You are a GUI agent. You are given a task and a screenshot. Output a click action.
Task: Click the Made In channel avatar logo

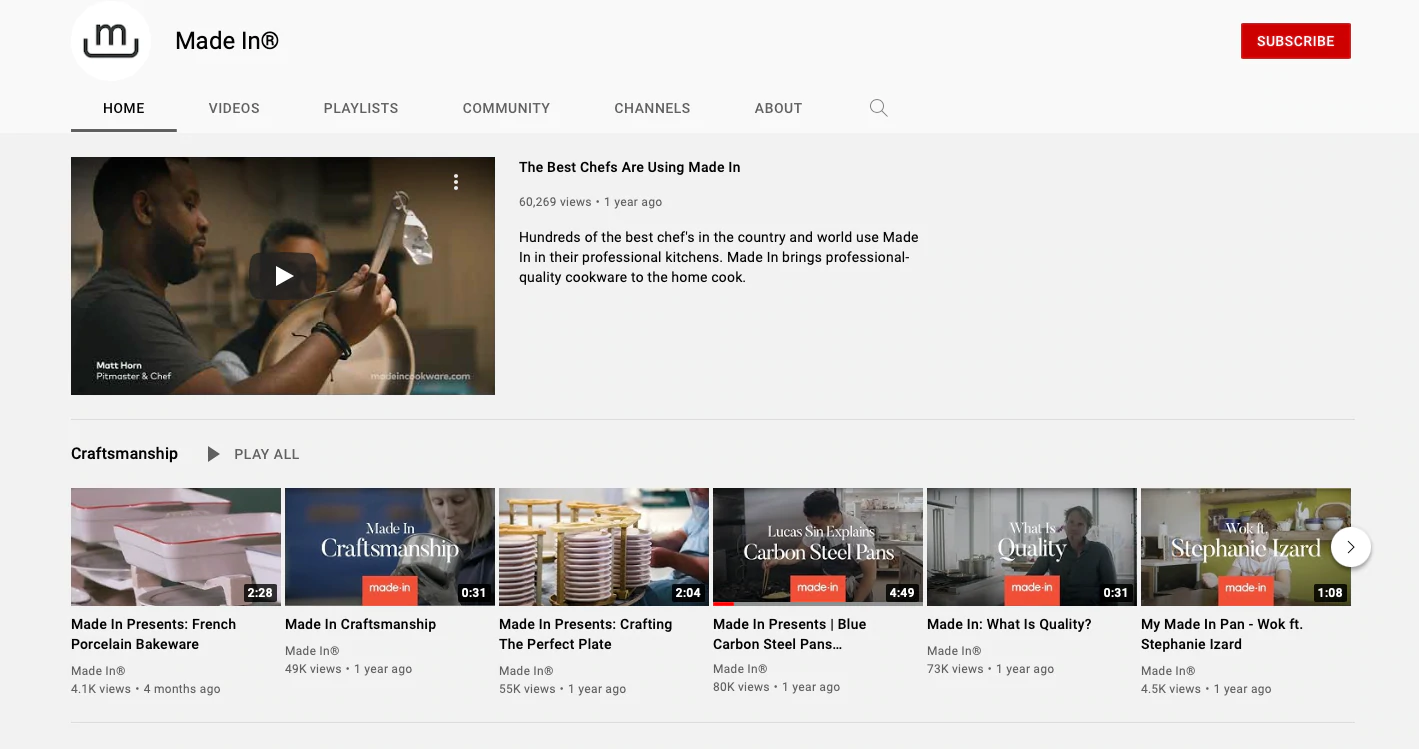pos(110,41)
